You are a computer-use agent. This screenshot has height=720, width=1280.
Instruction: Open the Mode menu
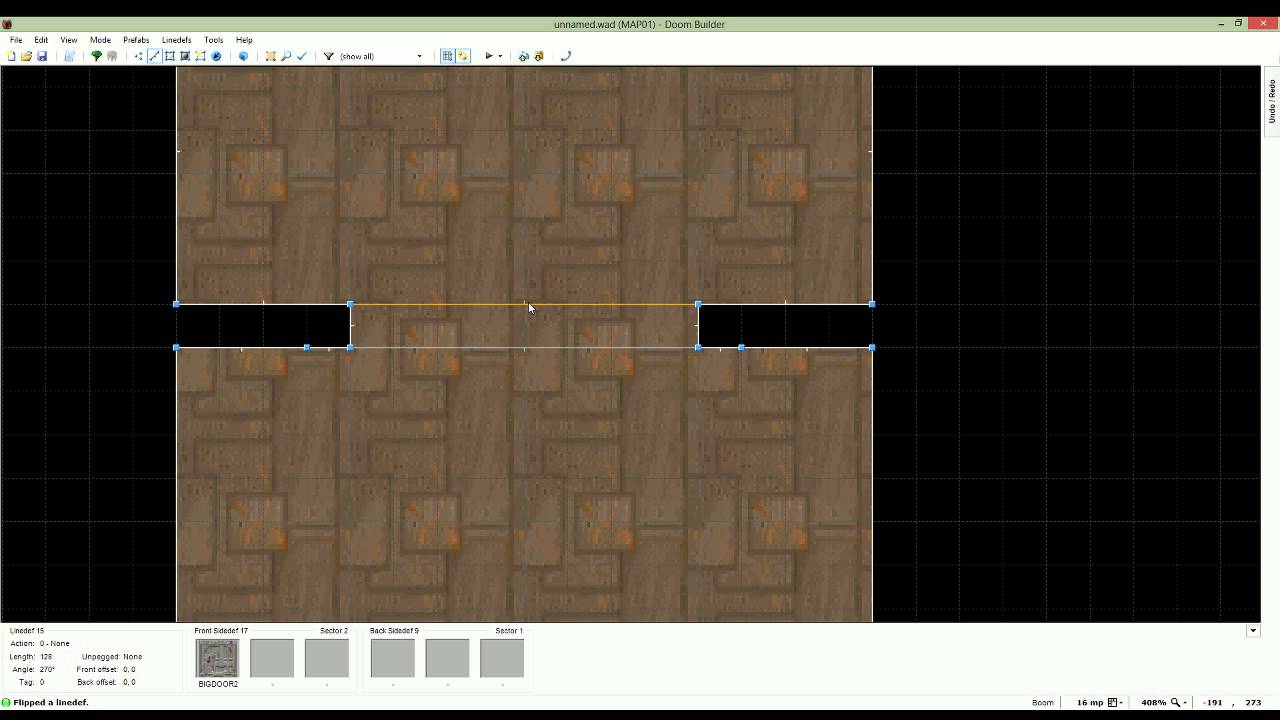(100, 40)
